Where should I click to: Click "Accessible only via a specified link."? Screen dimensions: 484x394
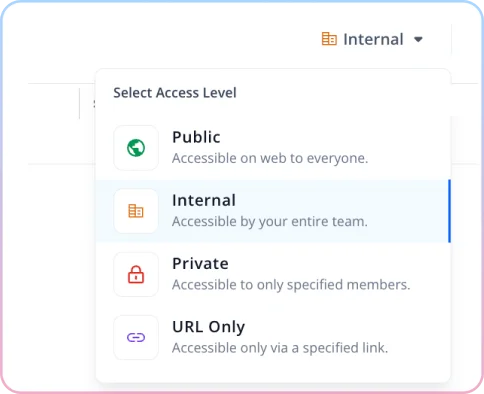pos(280,348)
